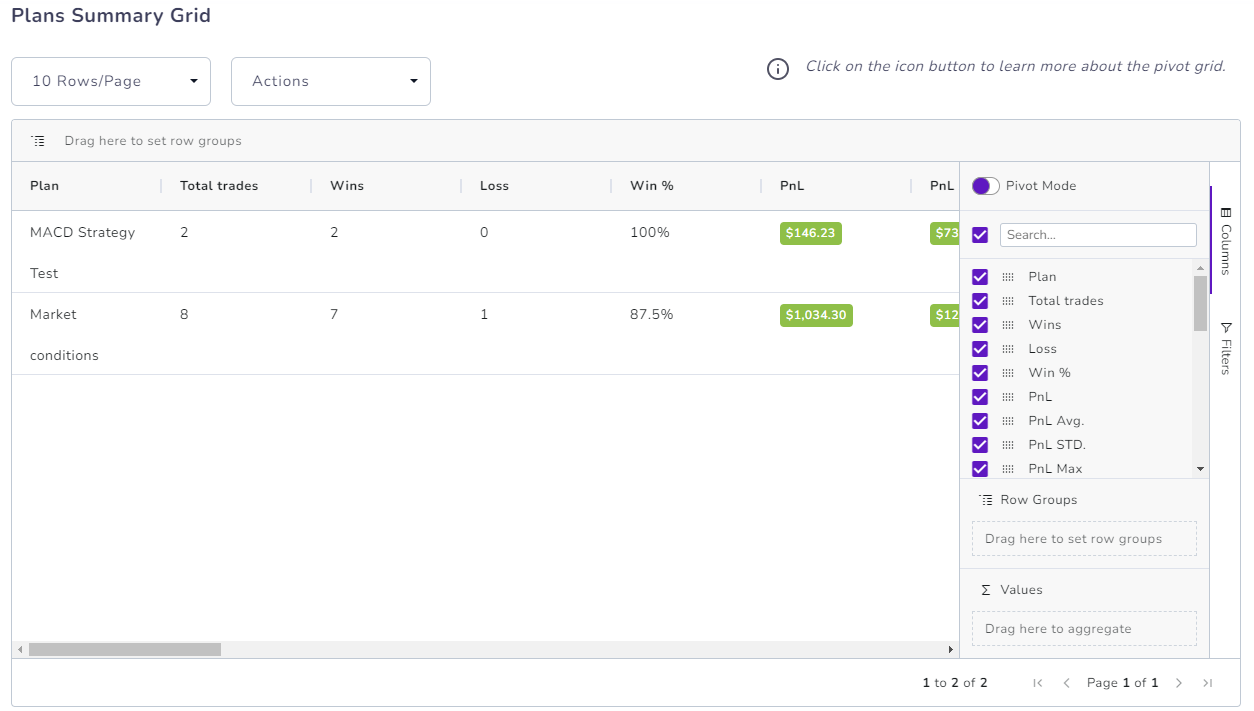Toggle the select-all columns checkbox
This screenshot has width=1254, height=711.
(980, 235)
